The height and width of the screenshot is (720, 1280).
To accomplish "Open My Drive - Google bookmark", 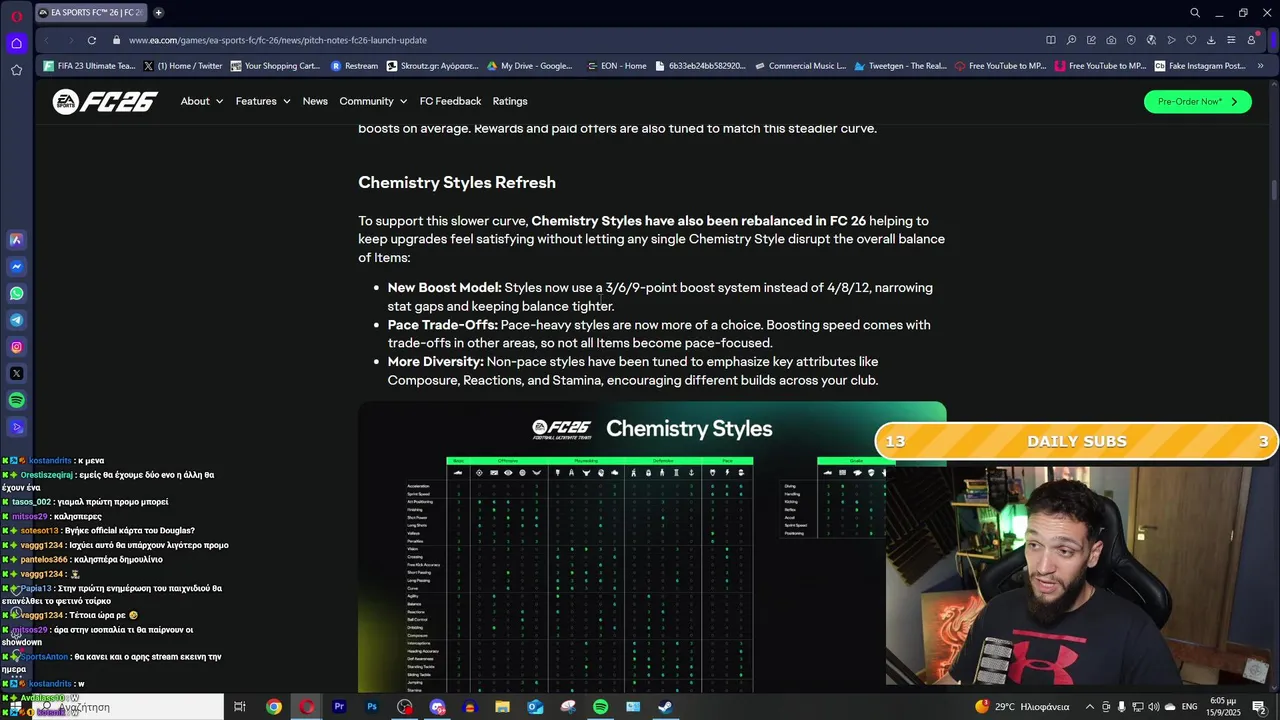I will (x=530, y=66).
